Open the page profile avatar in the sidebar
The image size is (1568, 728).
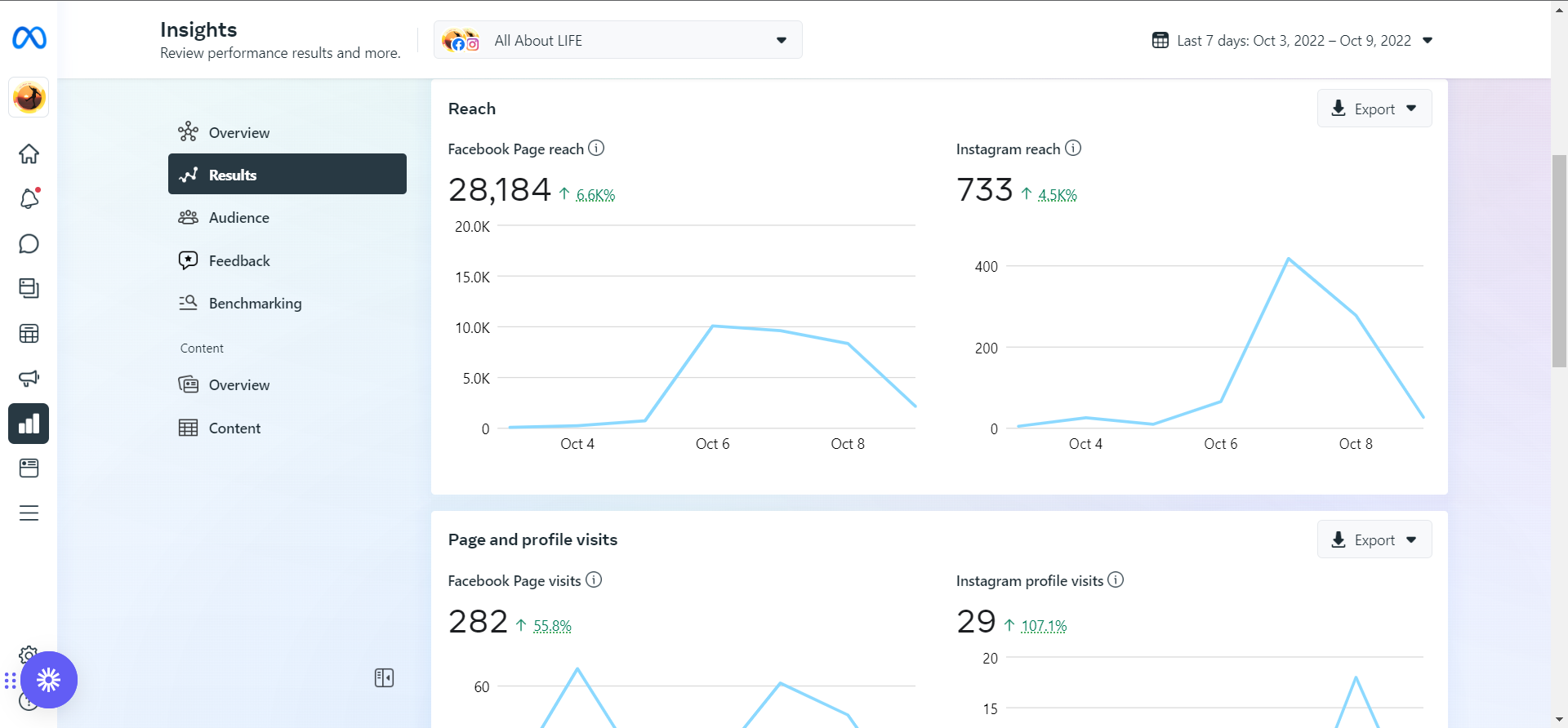(29, 98)
